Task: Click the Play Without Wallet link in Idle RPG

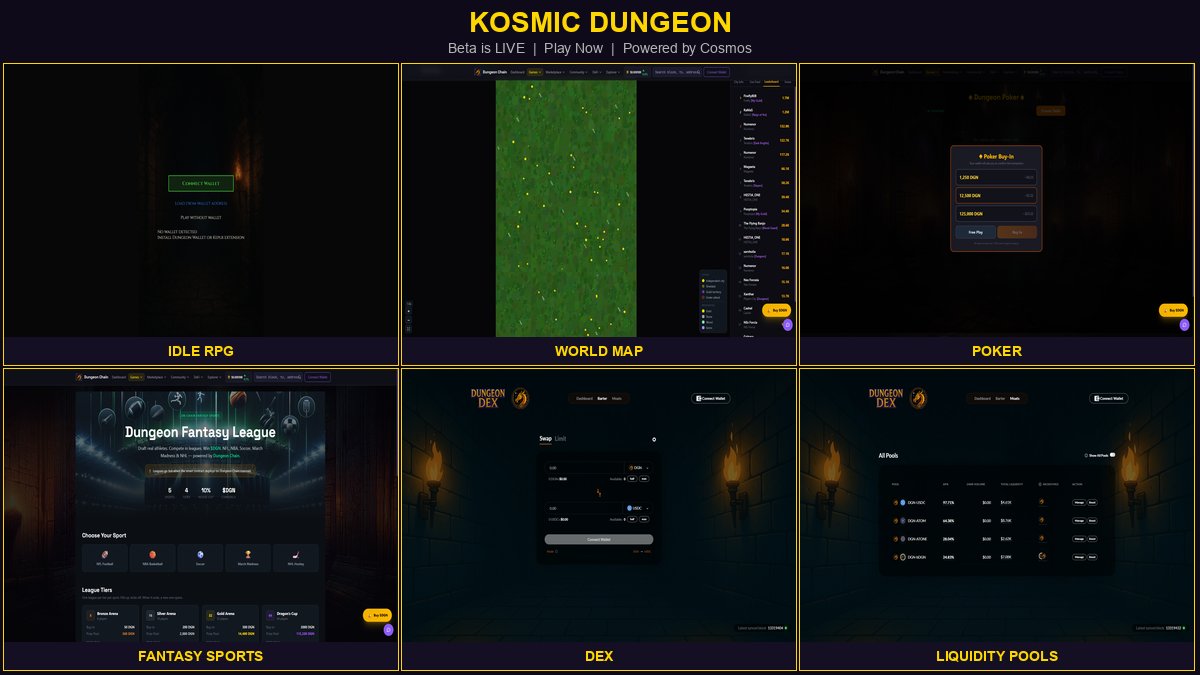Action: pos(200,217)
